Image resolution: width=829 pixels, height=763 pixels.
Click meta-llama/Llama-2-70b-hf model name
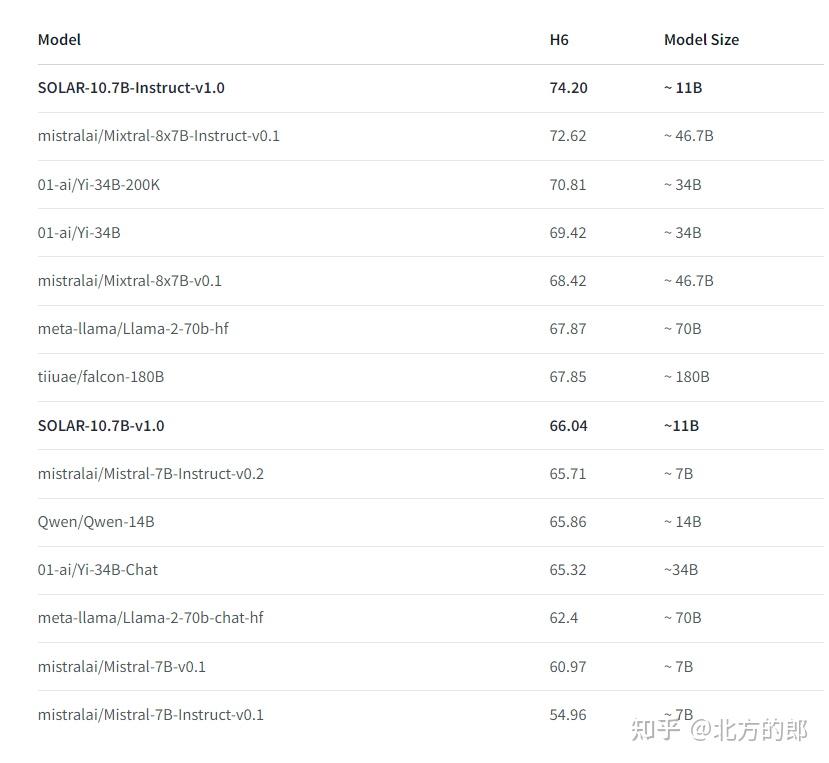coord(133,329)
